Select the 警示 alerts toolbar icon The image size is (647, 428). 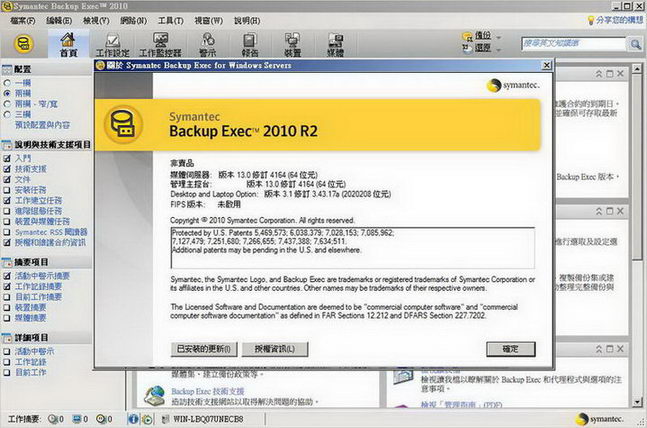207,44
